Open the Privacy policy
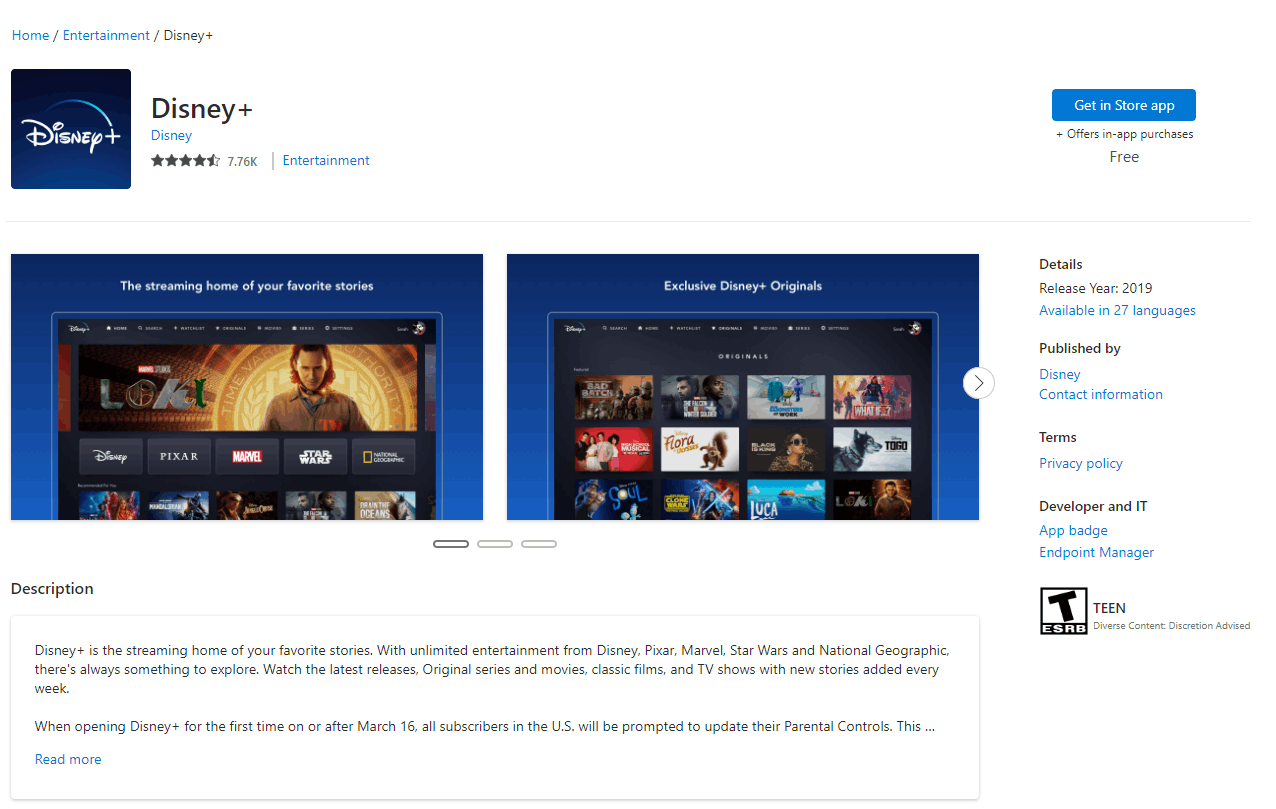1276x809 pixels. 1080,463
